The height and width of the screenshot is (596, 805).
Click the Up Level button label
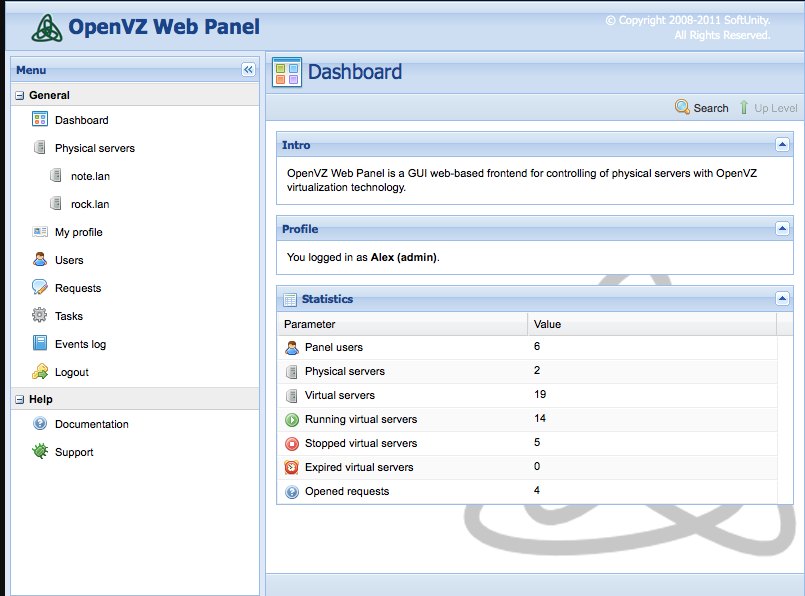776,108
